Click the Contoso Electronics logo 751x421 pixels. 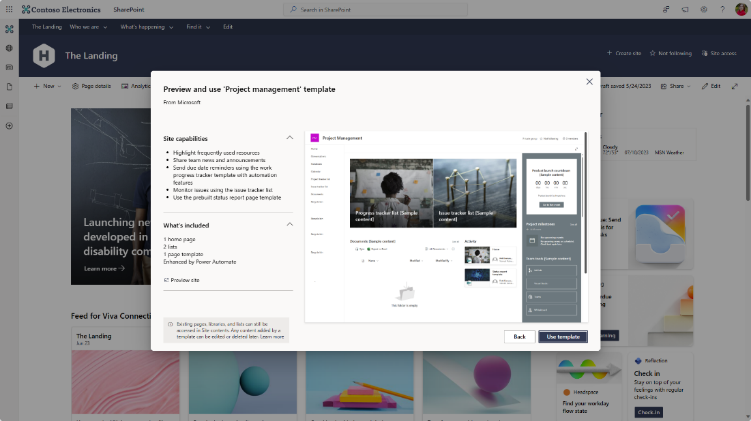(61, 9)
